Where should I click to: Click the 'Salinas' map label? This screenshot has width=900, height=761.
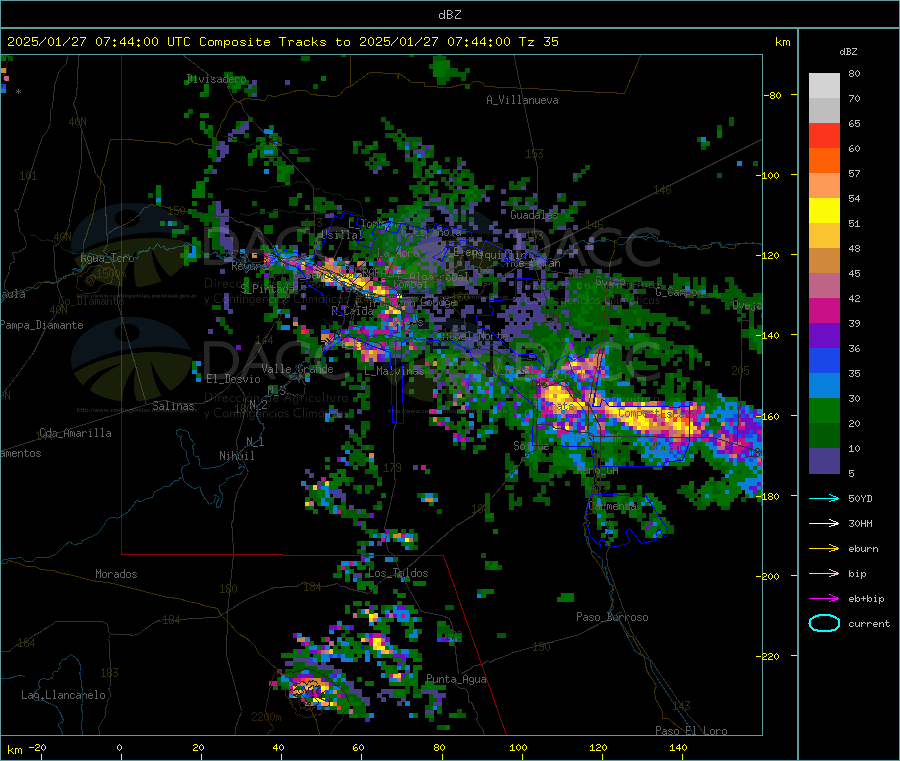pos(173,406)
